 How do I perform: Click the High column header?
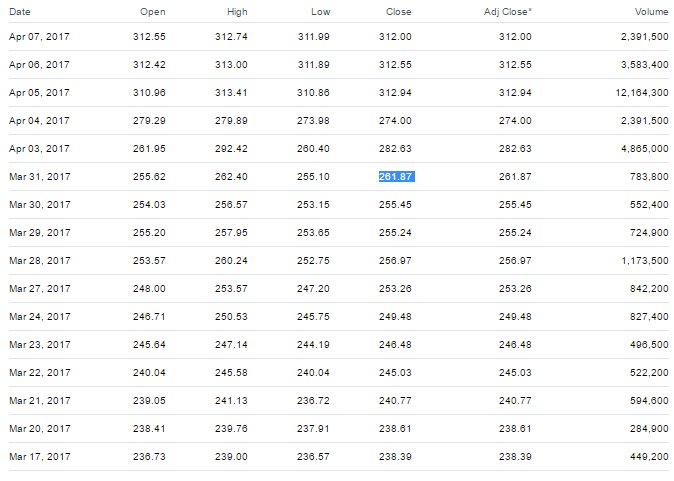coord(237,12)
